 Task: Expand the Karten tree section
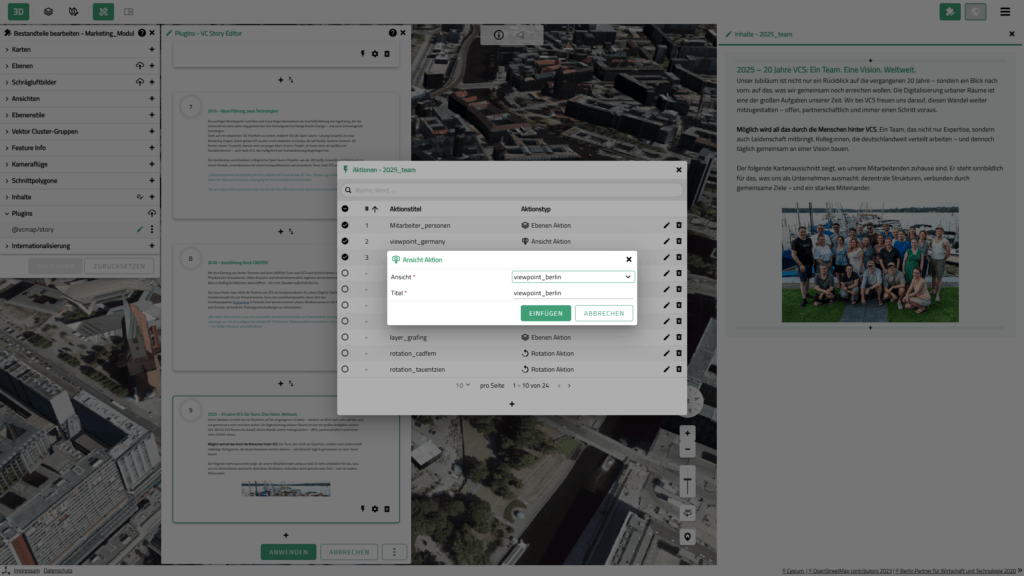[7, 50]
